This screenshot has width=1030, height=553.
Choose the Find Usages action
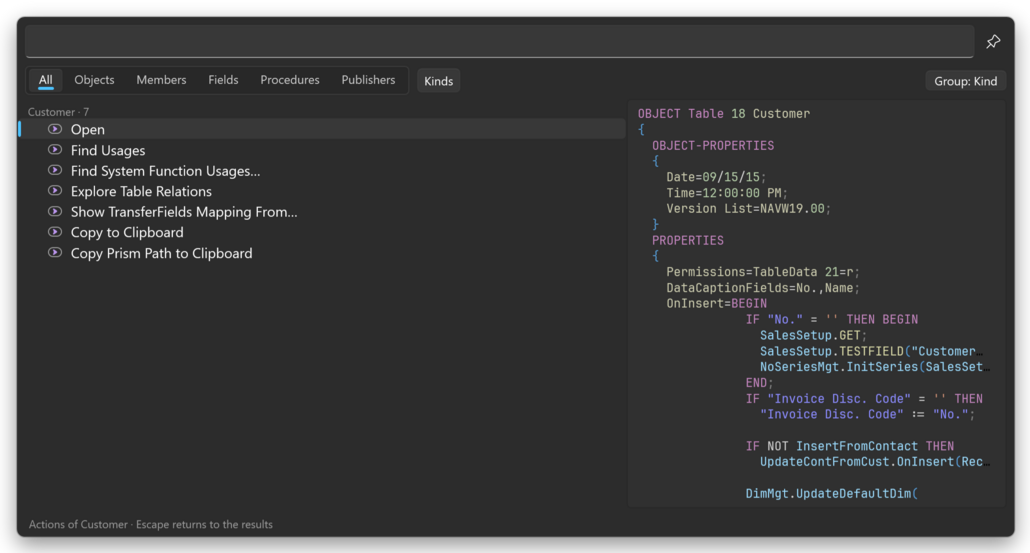[x=322, y=150]
